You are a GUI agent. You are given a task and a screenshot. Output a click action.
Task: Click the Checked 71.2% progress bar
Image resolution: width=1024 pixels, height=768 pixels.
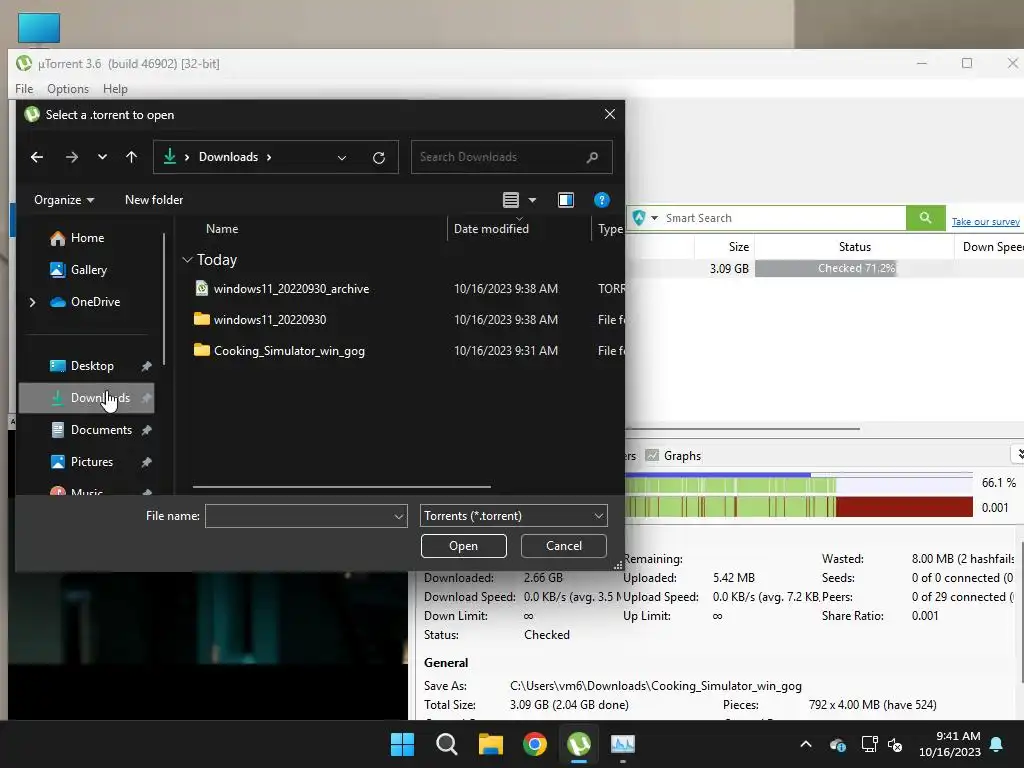[856, 268]
